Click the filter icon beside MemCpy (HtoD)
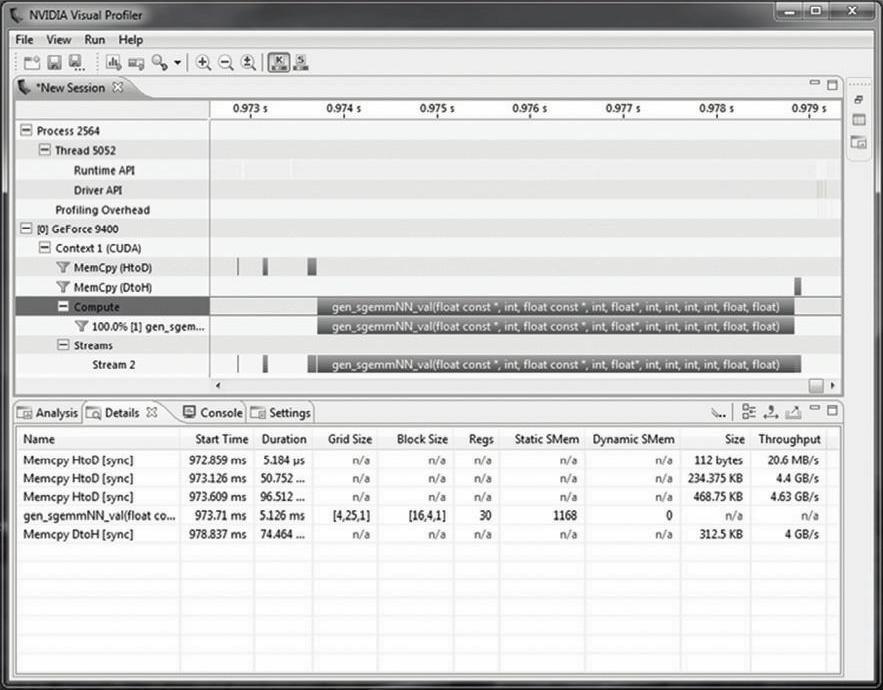Screen dimensions: 883x690 [63, 268]
